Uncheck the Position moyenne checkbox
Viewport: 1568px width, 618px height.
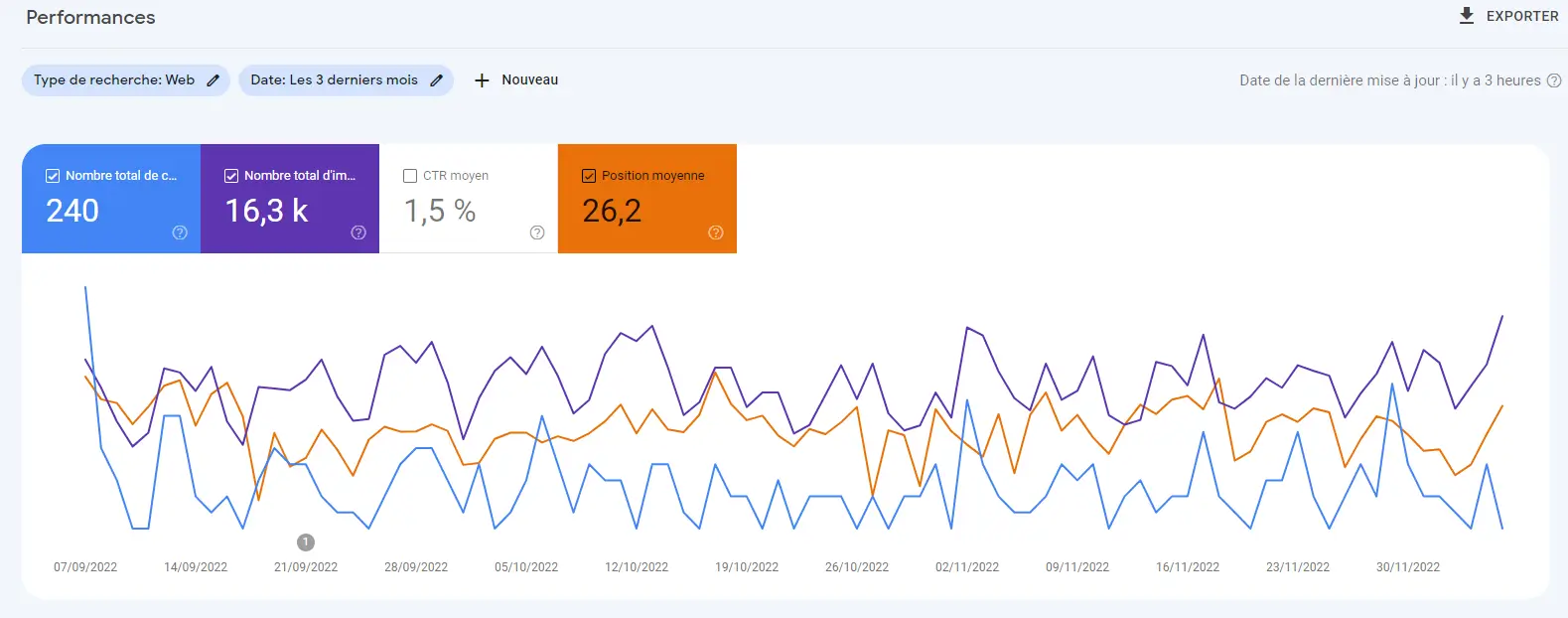coord(589,176)
